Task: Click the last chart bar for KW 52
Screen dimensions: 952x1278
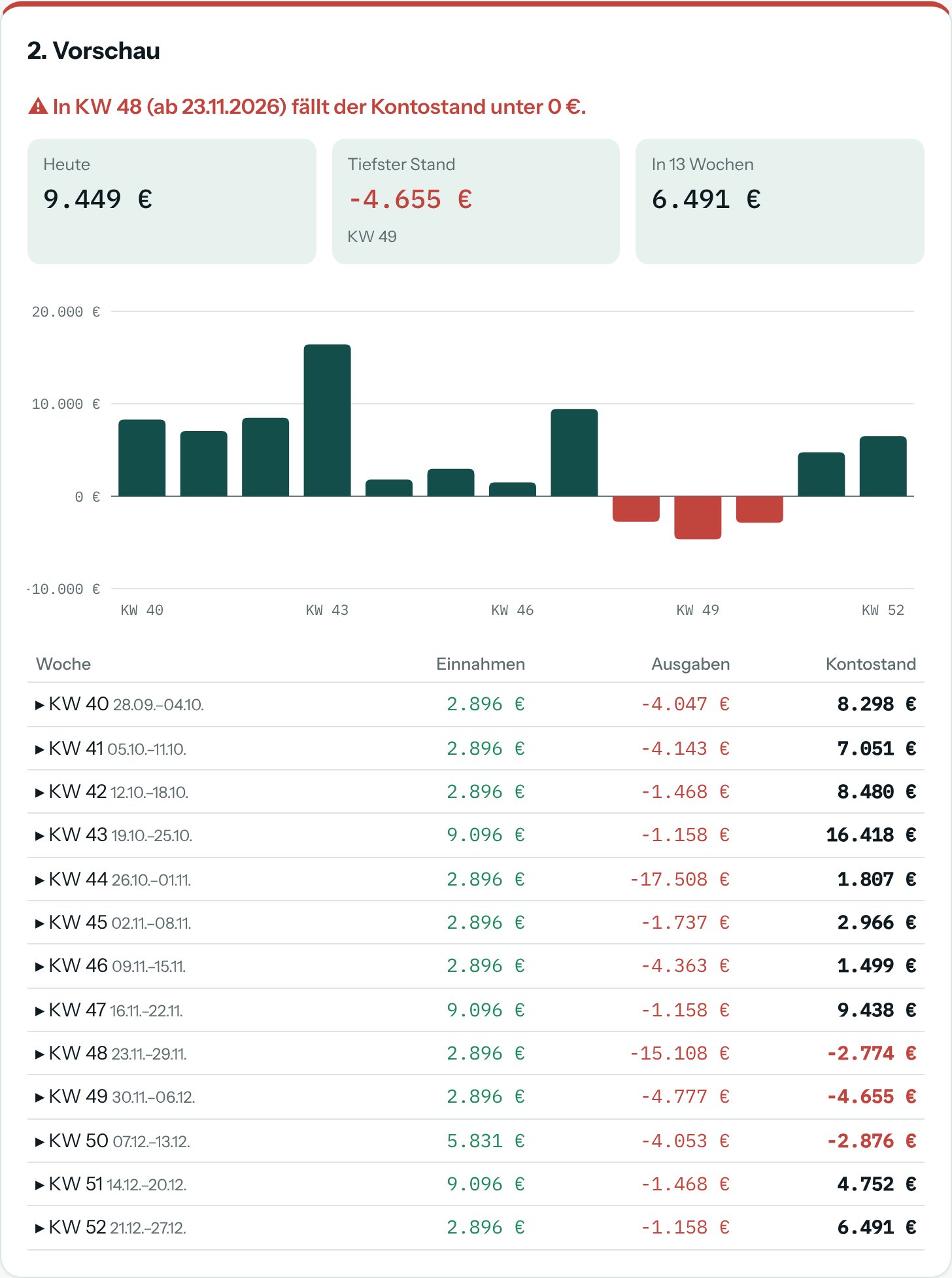Action: (883, 466)
